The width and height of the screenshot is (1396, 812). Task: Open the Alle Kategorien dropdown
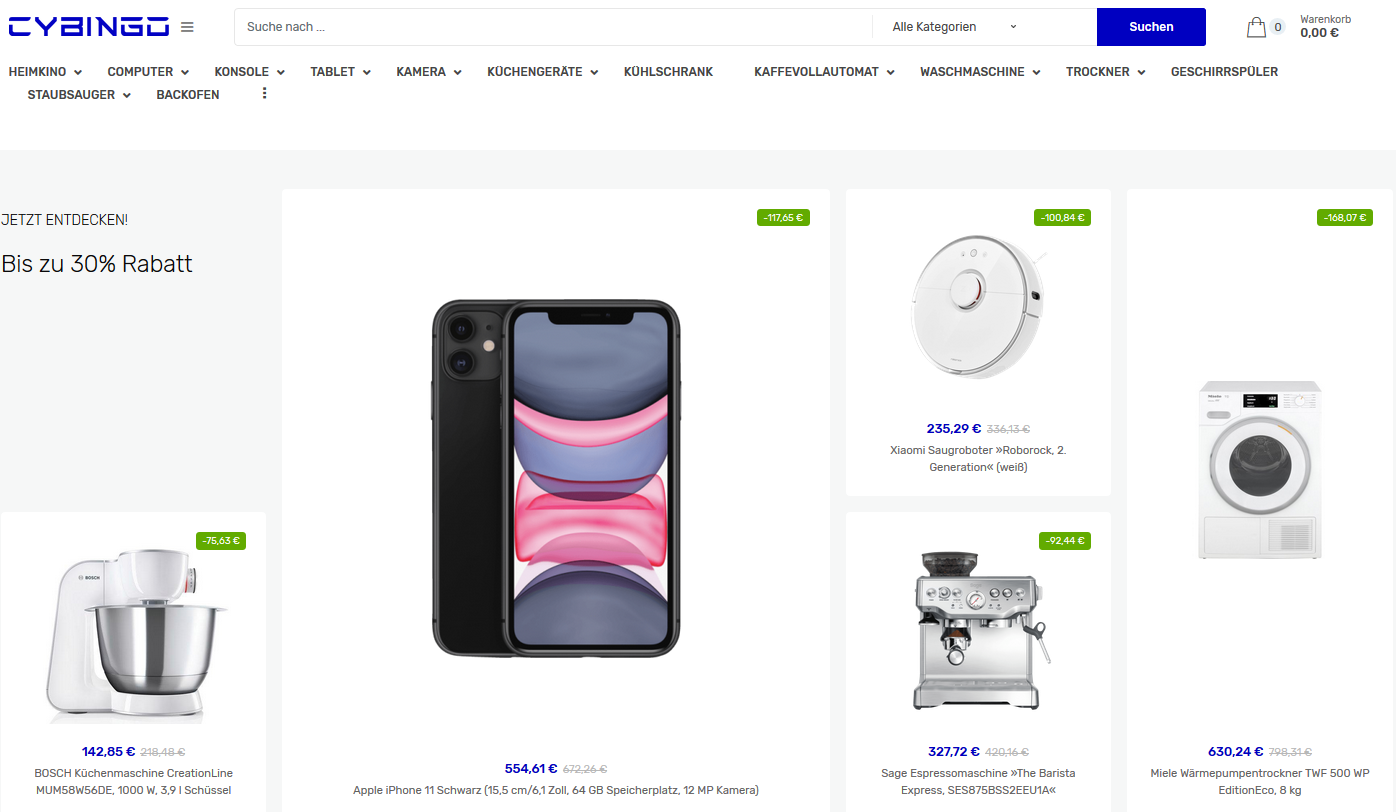(955, 27)
